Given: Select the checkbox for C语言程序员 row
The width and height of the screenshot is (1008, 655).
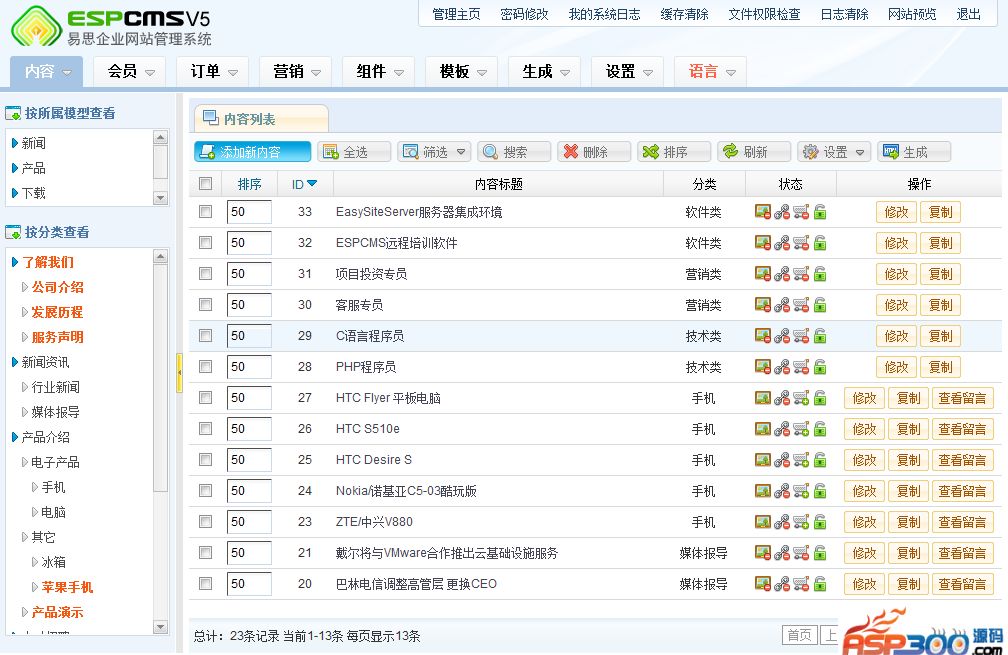Looking at the screenshot, I should 206,336.
